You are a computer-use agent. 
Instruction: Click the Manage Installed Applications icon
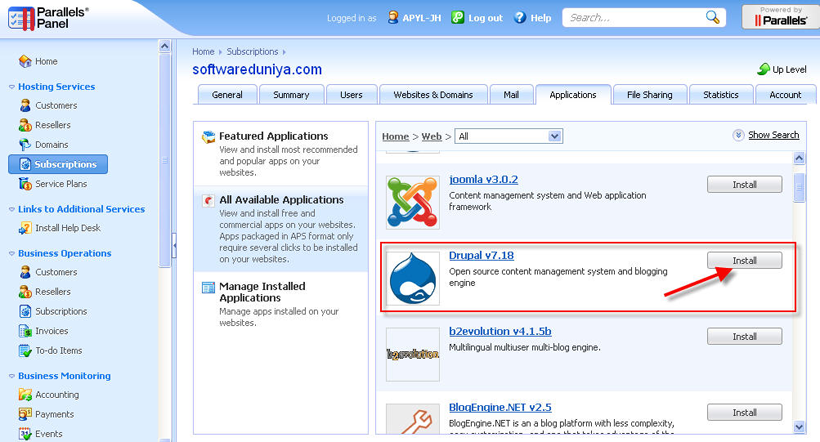[x=209, y=288]
